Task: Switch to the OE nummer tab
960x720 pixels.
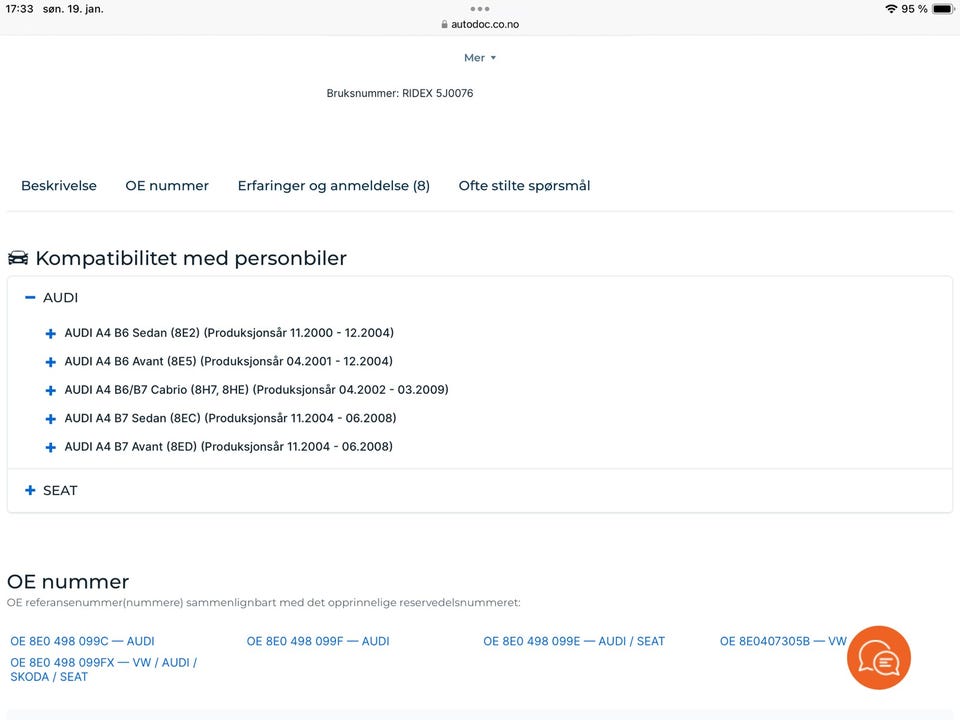Action: [x=166, y=185]
